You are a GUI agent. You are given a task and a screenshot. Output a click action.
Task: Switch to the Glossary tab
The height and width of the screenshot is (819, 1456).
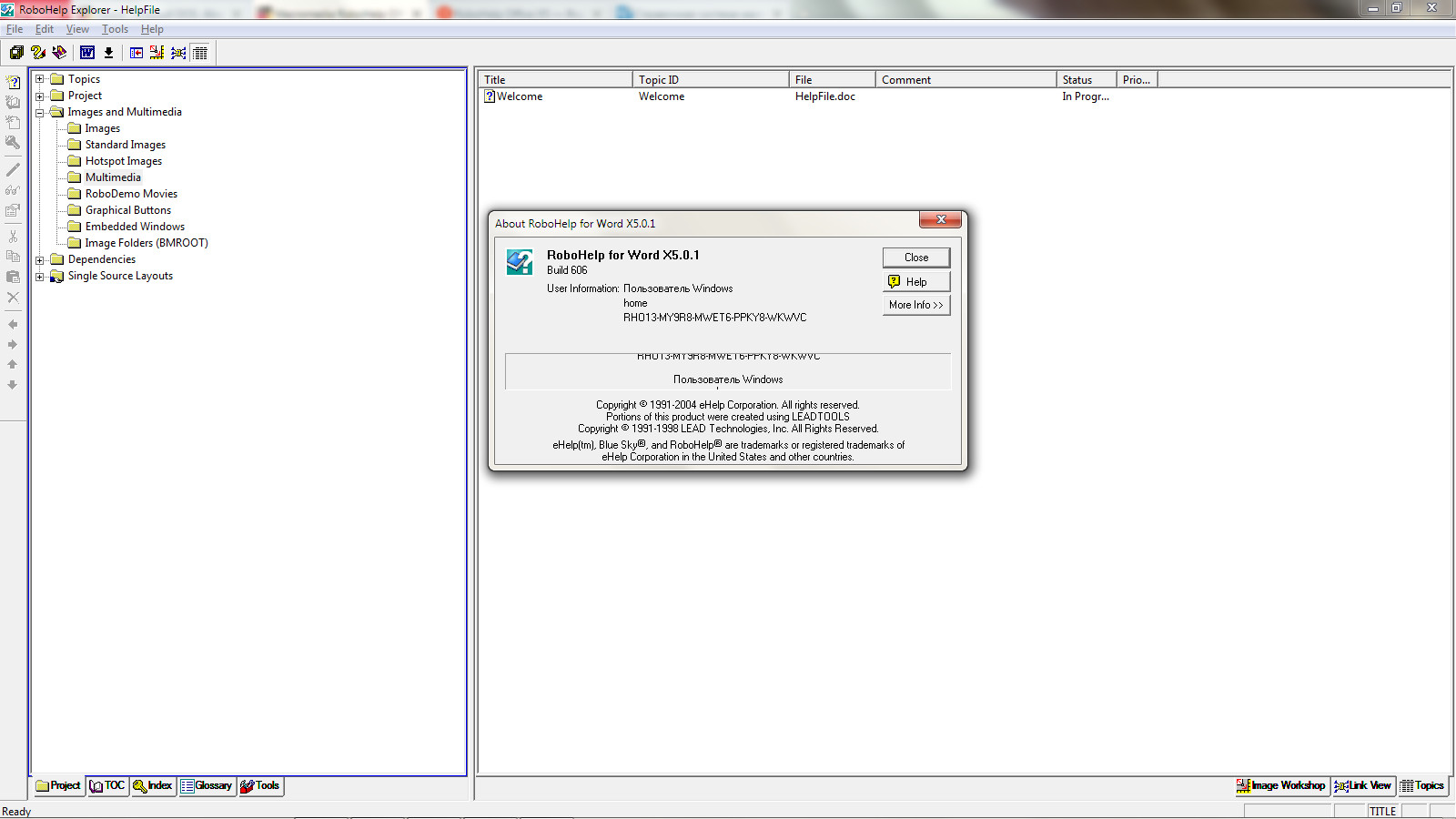coord(207,786)
